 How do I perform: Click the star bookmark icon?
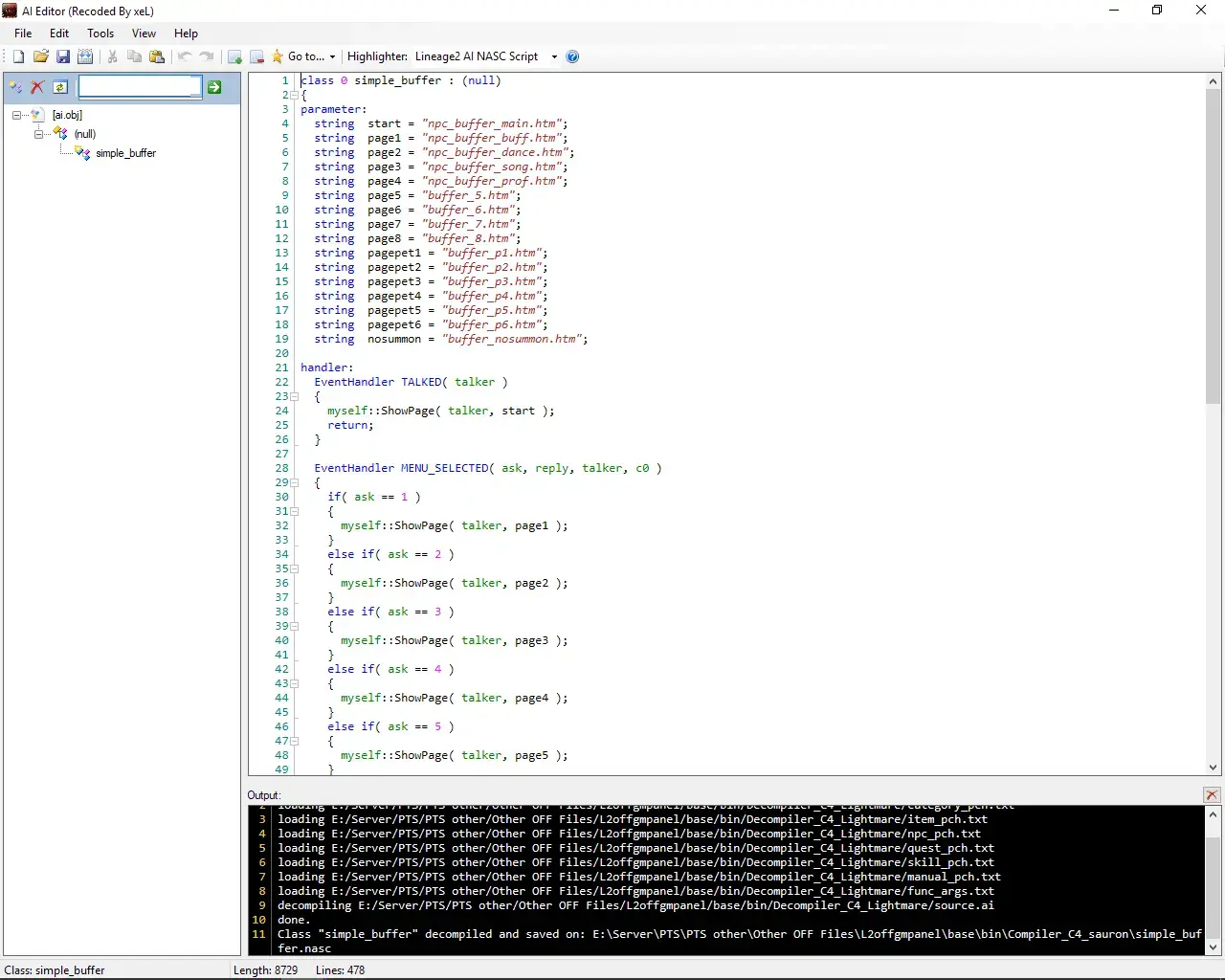pos(278,56)
